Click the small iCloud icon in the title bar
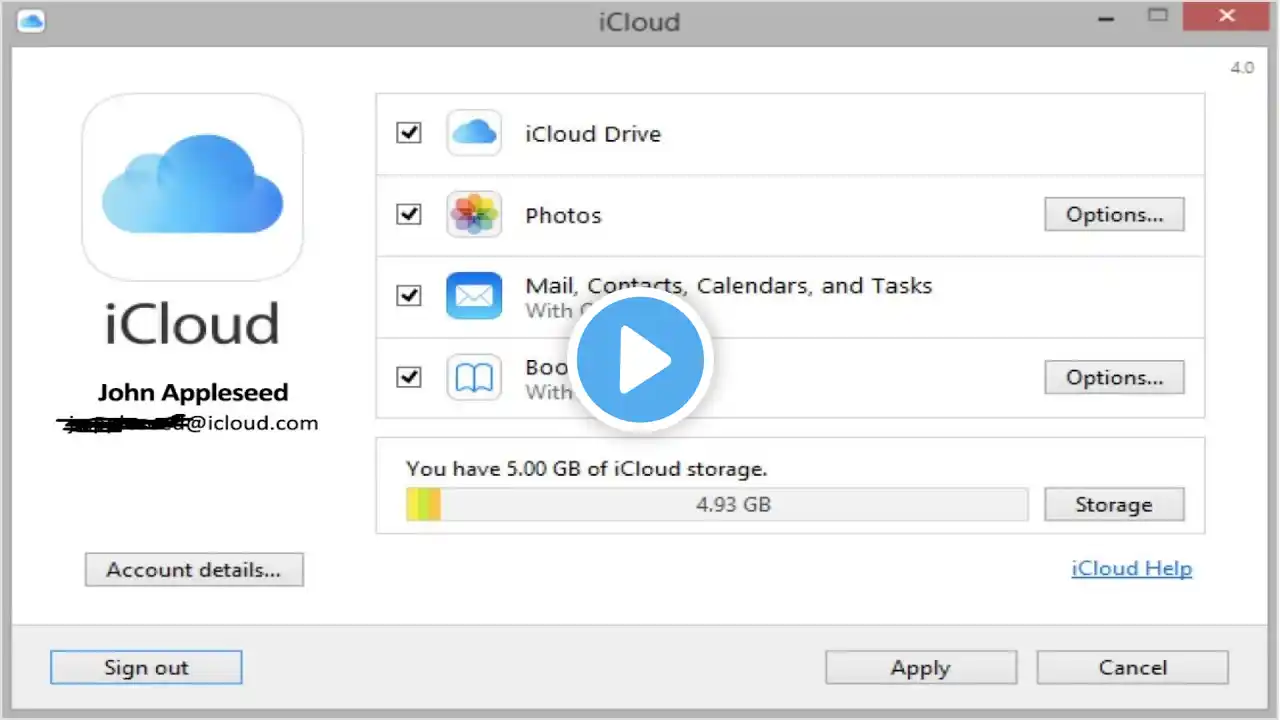This screenshot has height=720, width=1280. (31, 20)
